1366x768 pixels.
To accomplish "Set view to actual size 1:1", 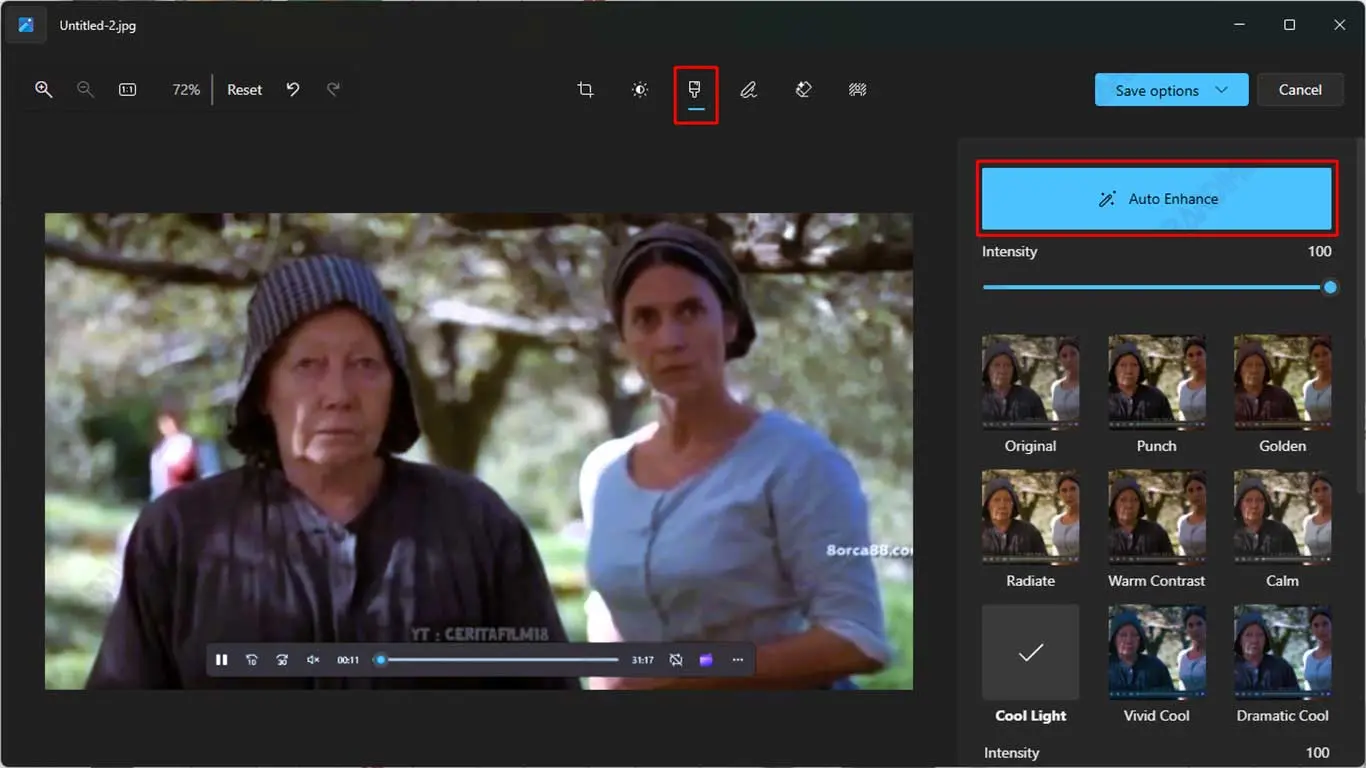I will pos(128,90).
